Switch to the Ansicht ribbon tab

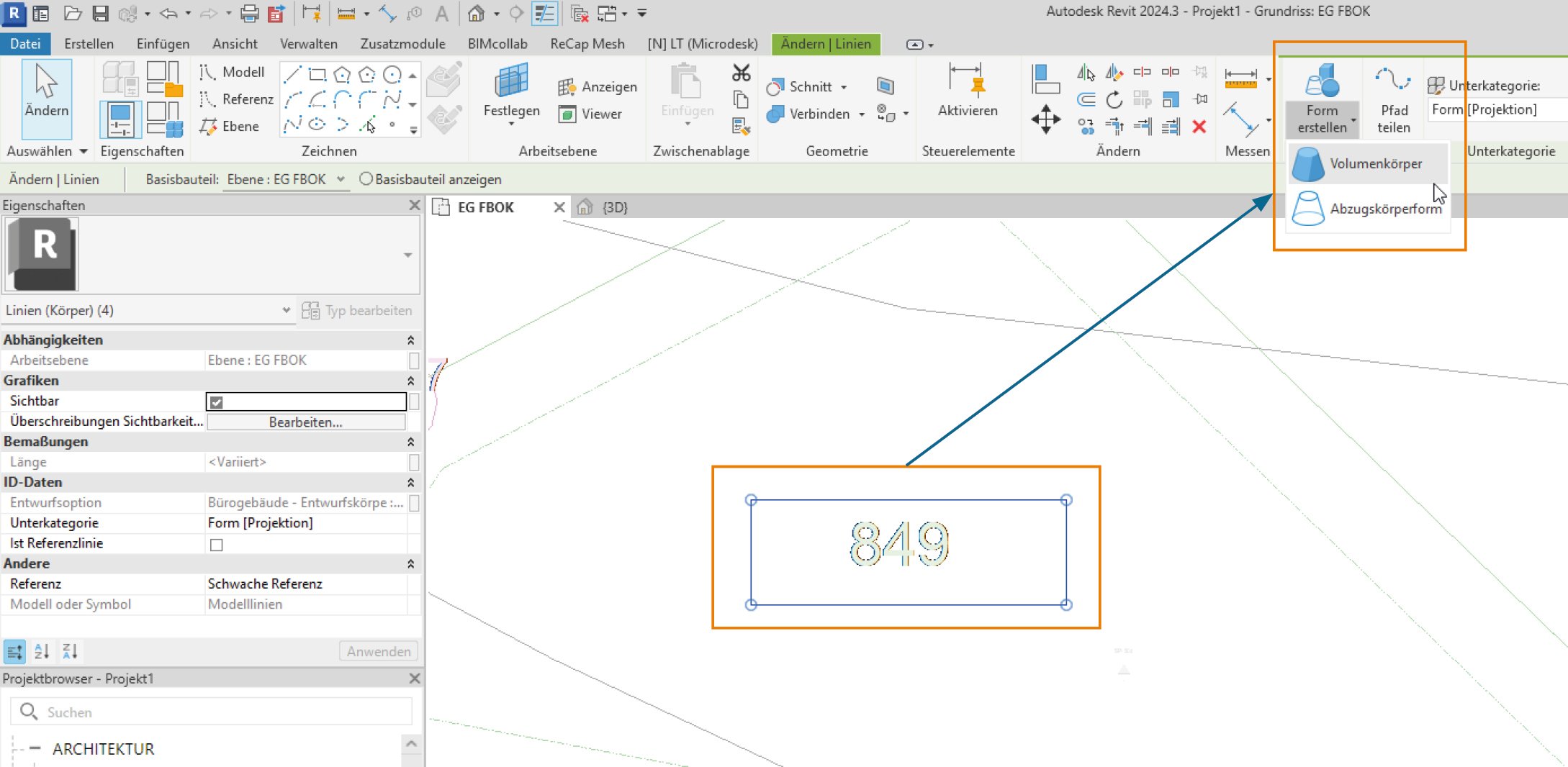click(235, 44)
